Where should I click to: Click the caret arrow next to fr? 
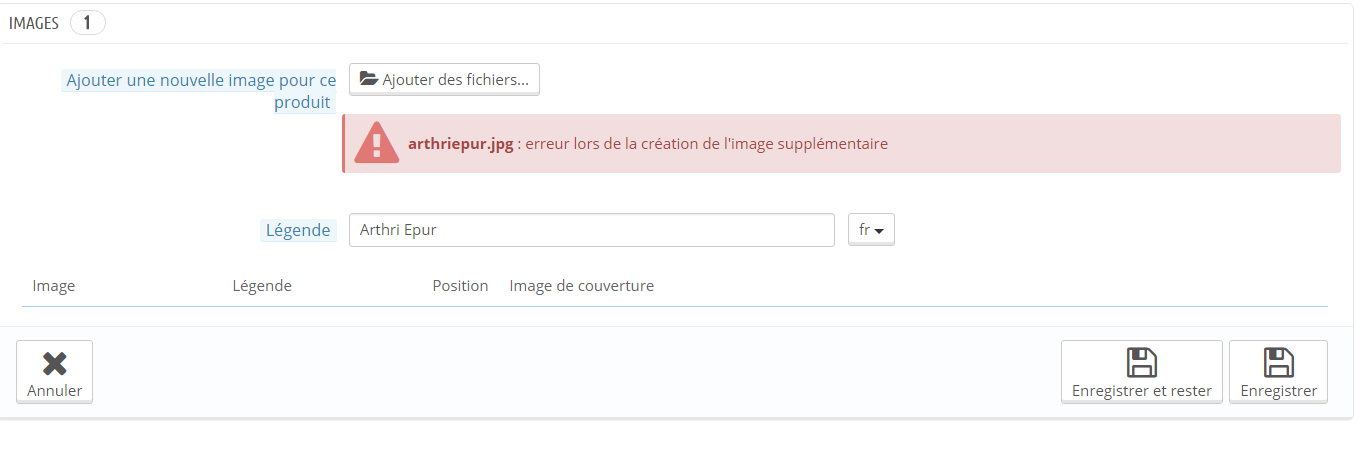pos(880,231)
